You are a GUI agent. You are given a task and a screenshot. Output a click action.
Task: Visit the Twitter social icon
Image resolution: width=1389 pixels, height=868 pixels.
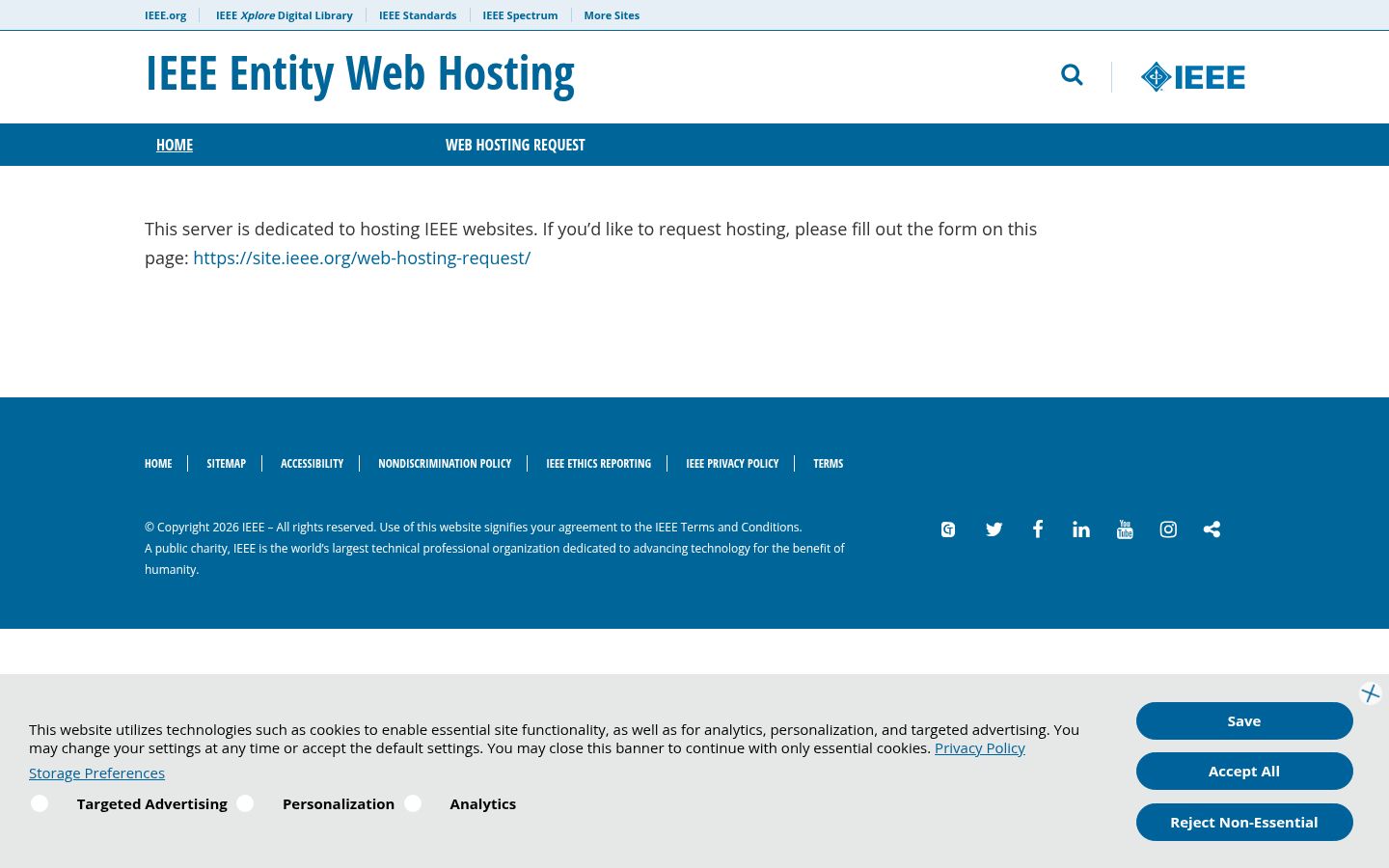pos(994,529)
